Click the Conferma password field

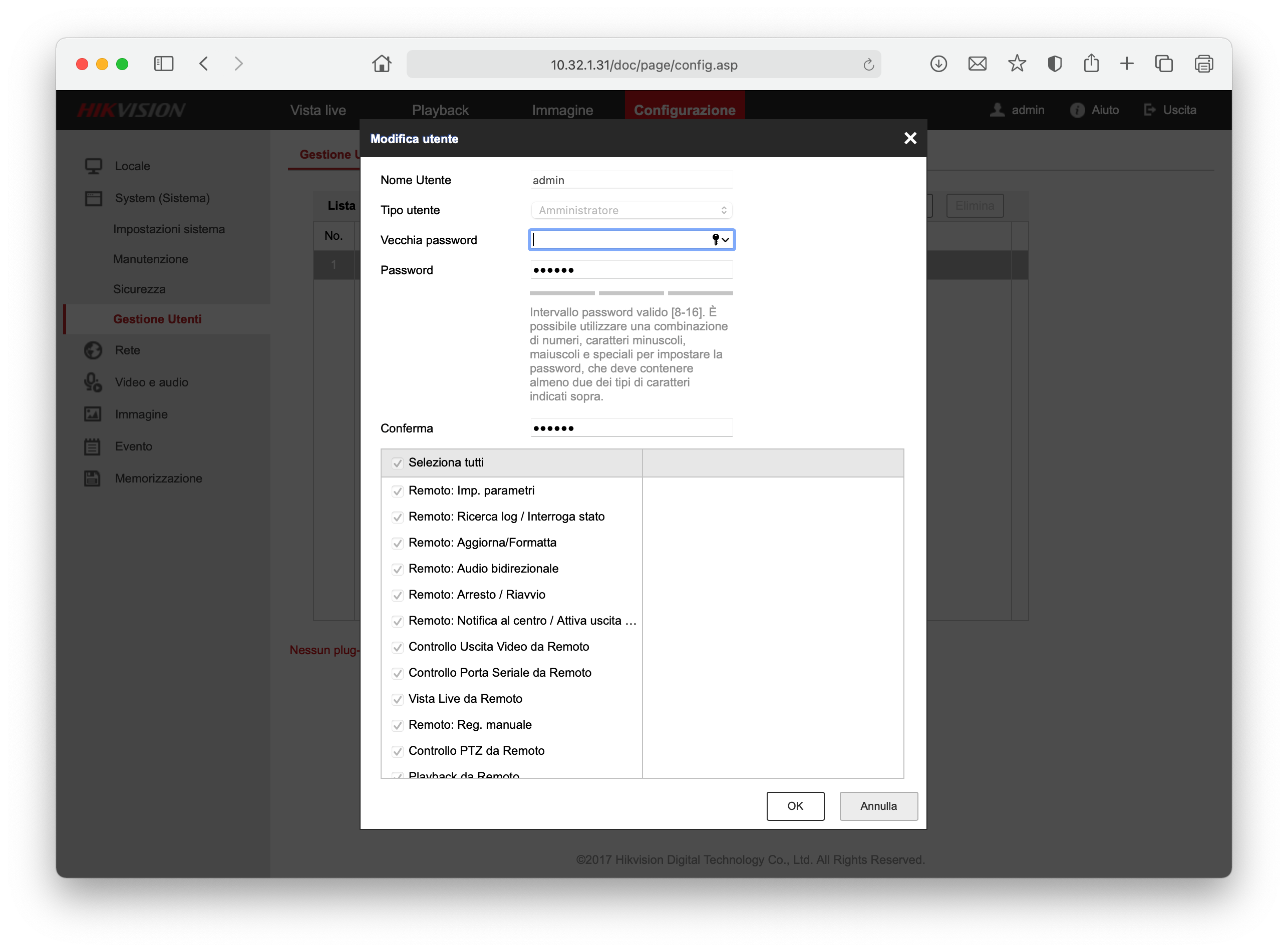(631, 427)
